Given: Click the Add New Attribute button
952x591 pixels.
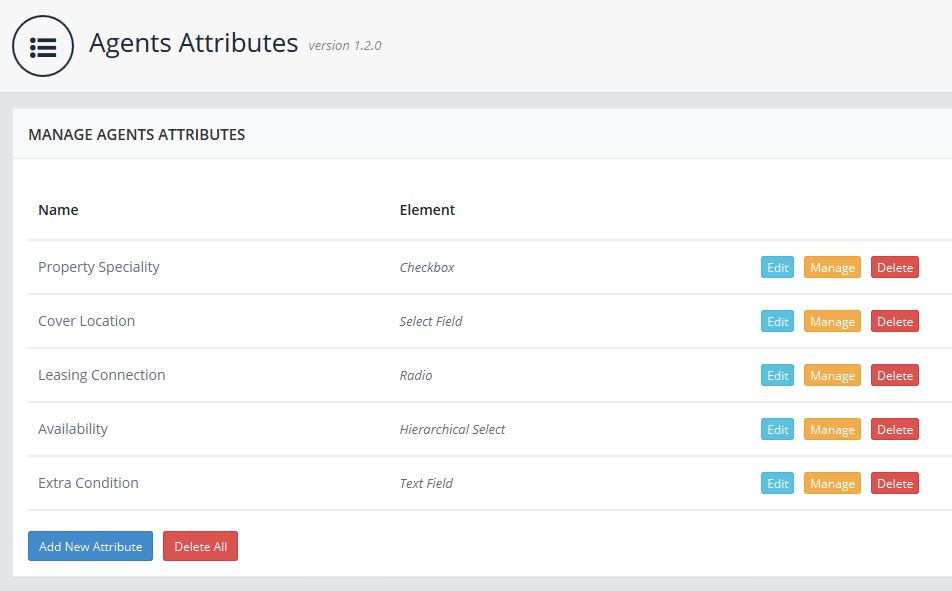Looking at the screenshot, I should pyautogui.click(x=90, y=546).
